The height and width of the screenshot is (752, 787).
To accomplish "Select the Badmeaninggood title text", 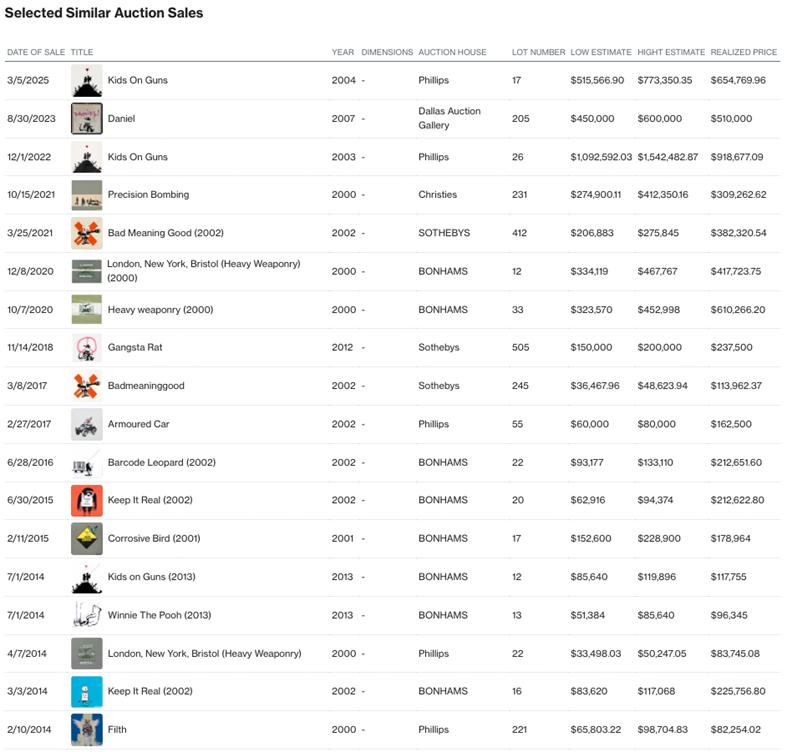I will pos(146,386).
